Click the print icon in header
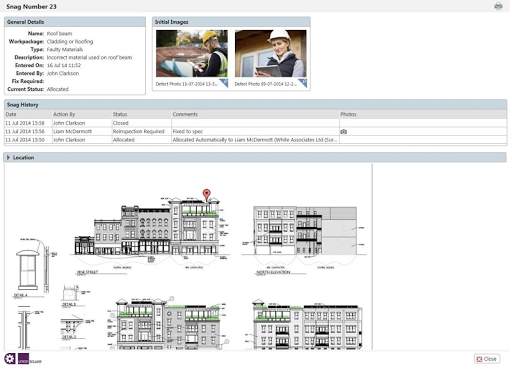The width and height of the screenshot is (512, 369). (x=498, y=6)
